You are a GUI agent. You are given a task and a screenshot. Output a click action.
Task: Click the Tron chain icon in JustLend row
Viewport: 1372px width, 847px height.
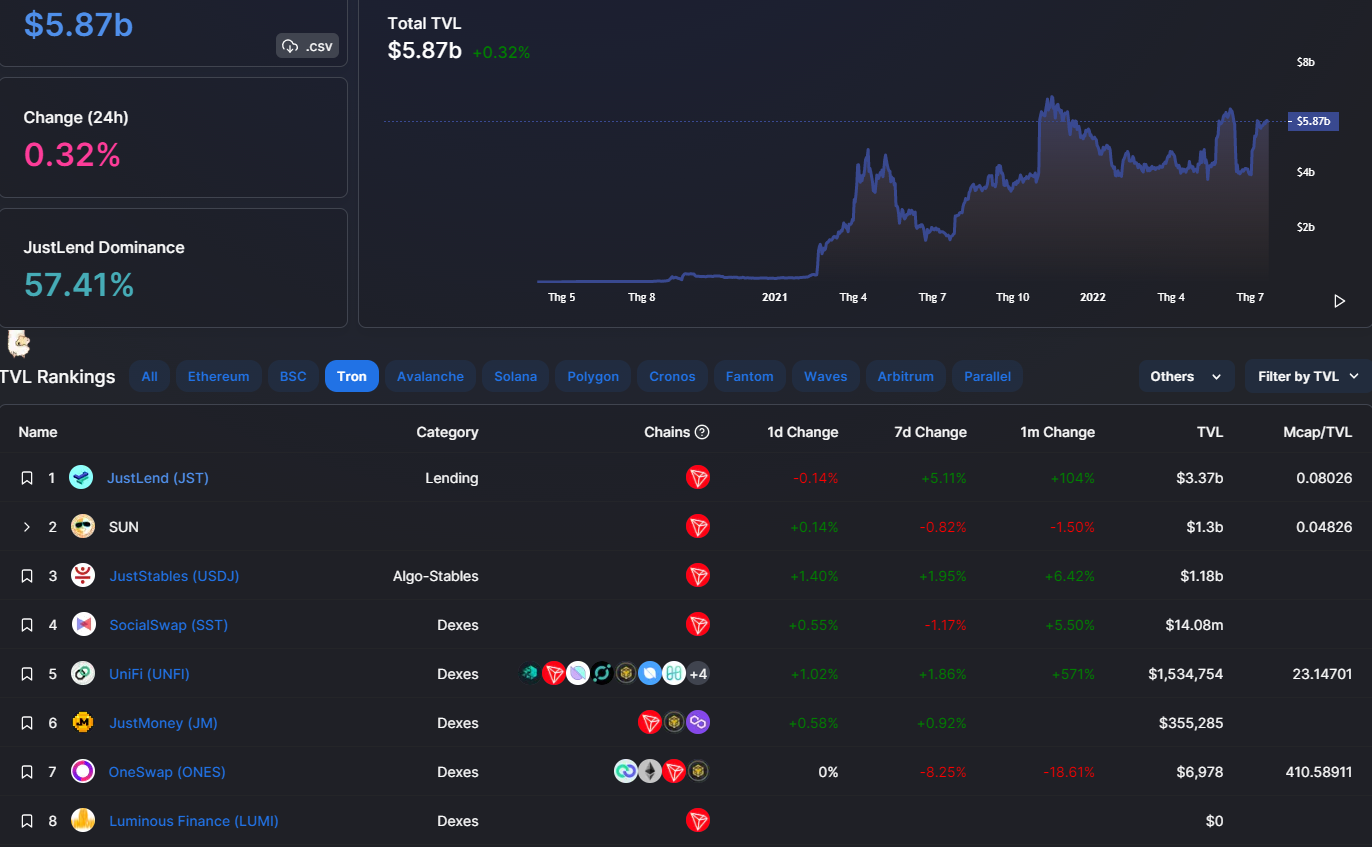tap(698, 478)
